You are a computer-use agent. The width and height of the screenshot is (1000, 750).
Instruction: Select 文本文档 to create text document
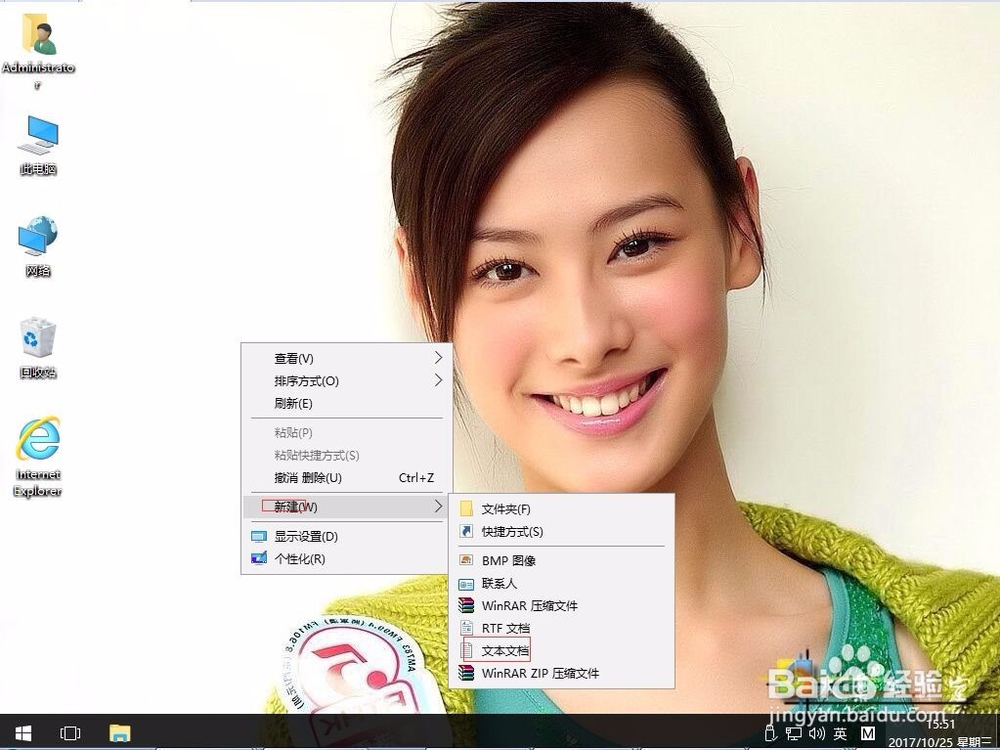point(505,649)
